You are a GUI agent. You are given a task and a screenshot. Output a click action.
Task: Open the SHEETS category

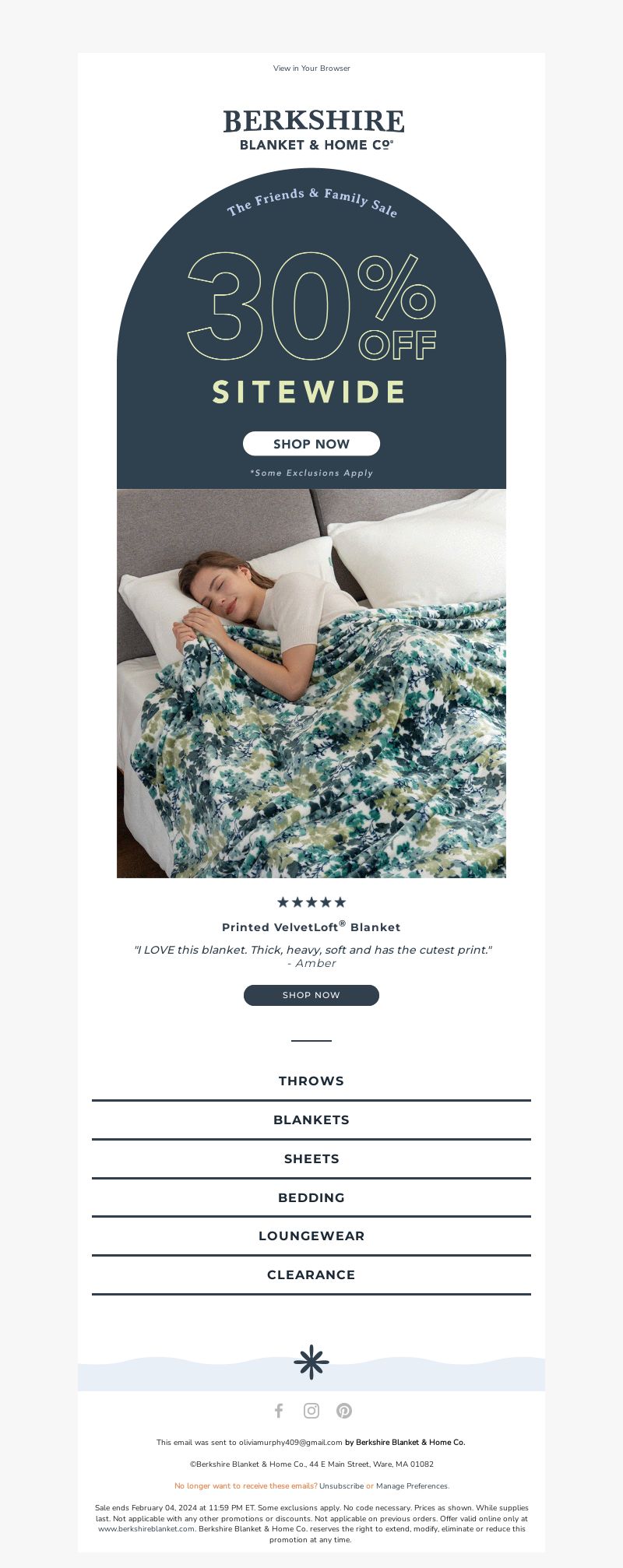pos(311,1158)
